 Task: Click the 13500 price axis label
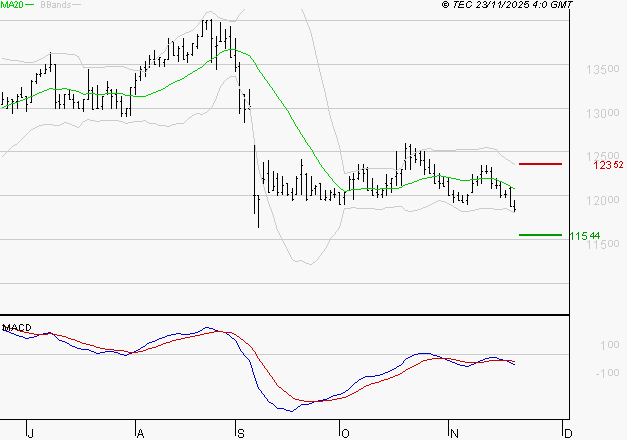coord(603,70)
